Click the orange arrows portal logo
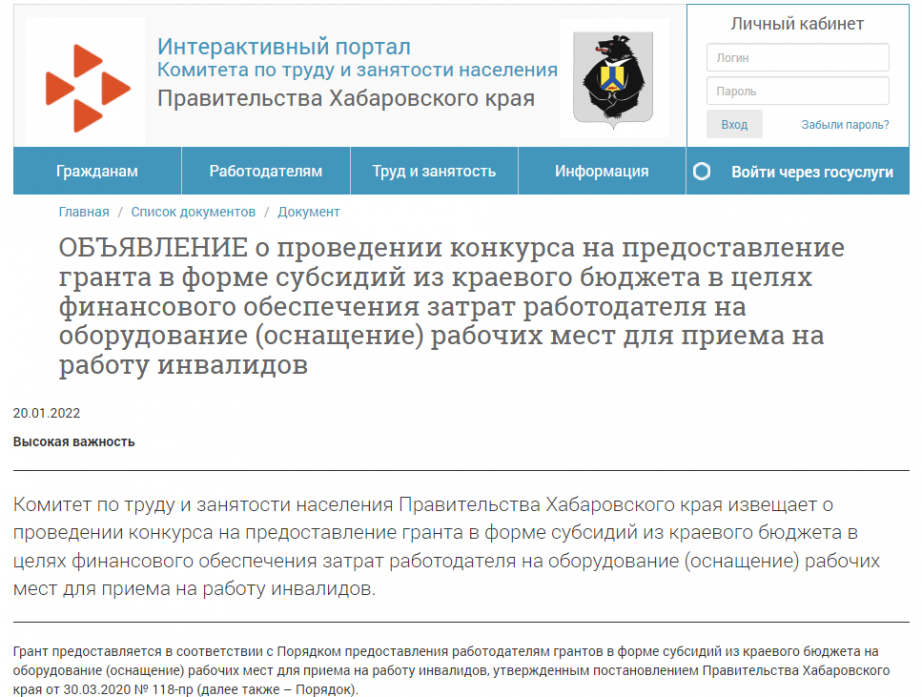 point(87,88)
